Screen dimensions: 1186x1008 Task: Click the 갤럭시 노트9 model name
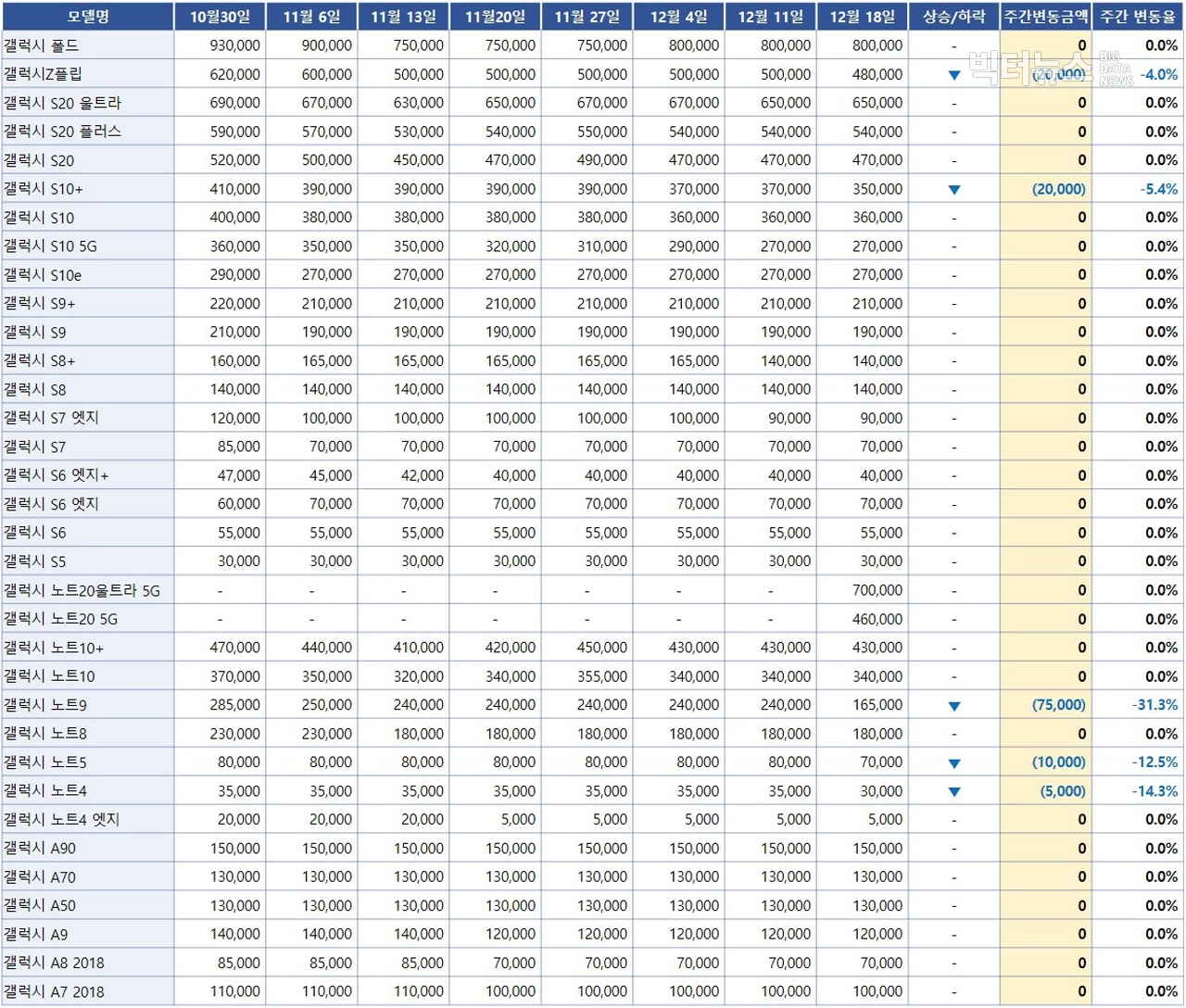click(x=44, y=705)
